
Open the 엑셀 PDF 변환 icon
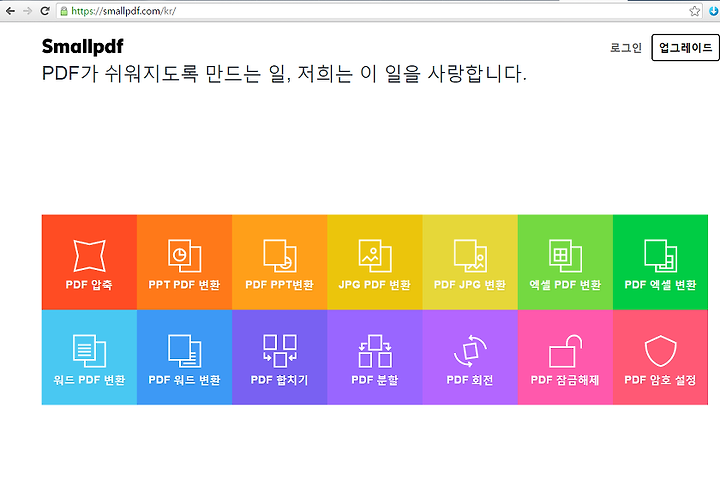point(565,256)
